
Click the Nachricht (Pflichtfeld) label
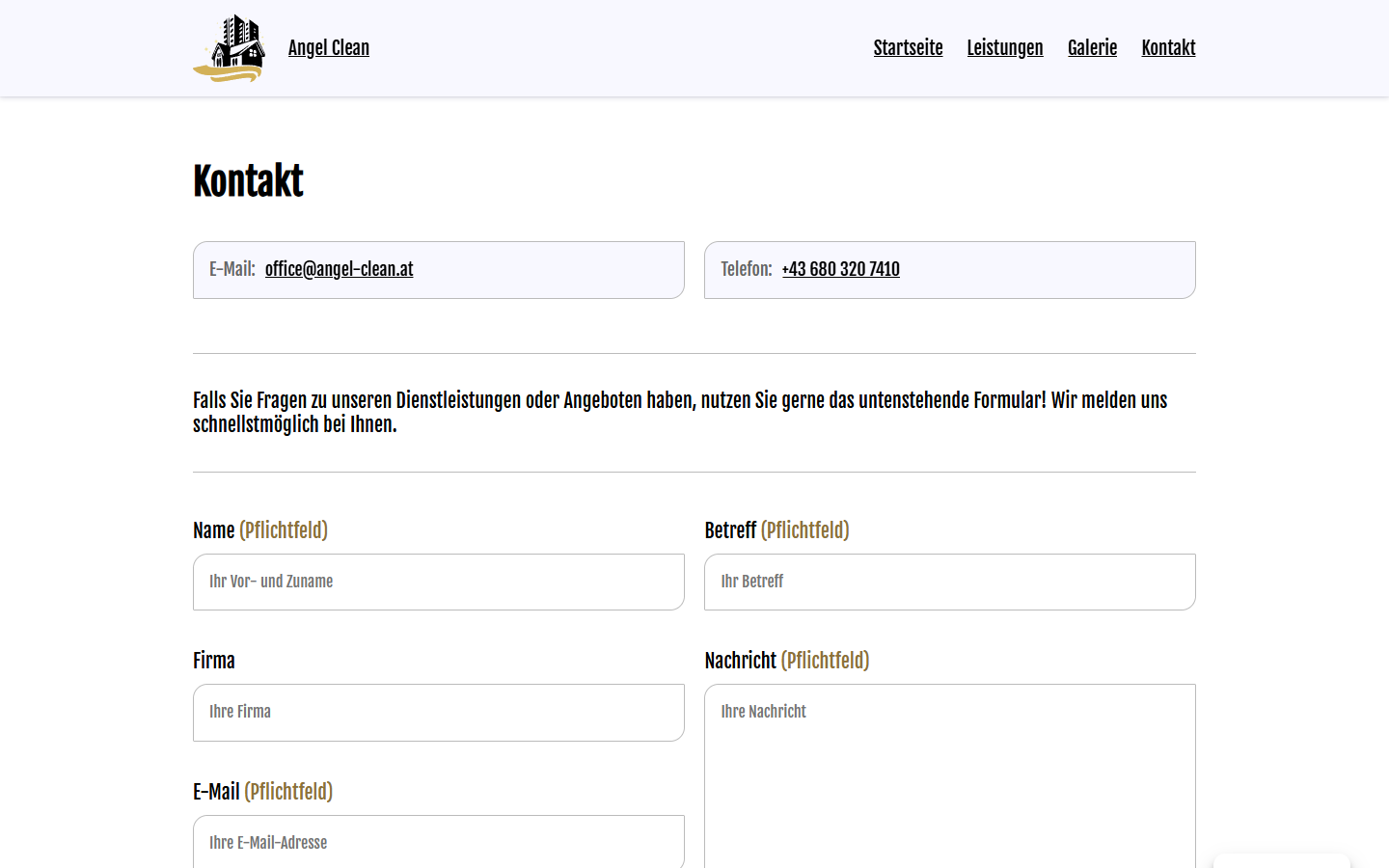787,661
